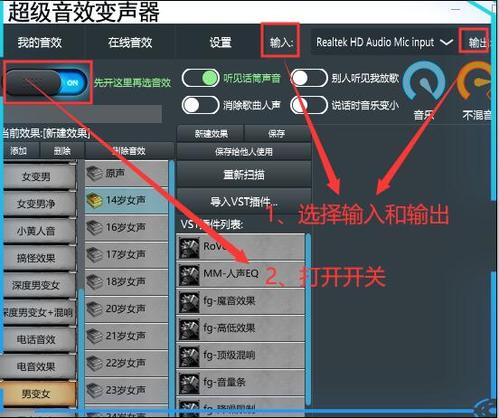The image size is (499, 418).
Task: Select the 深度男变女+混响 preset
Action: point(39,312)
